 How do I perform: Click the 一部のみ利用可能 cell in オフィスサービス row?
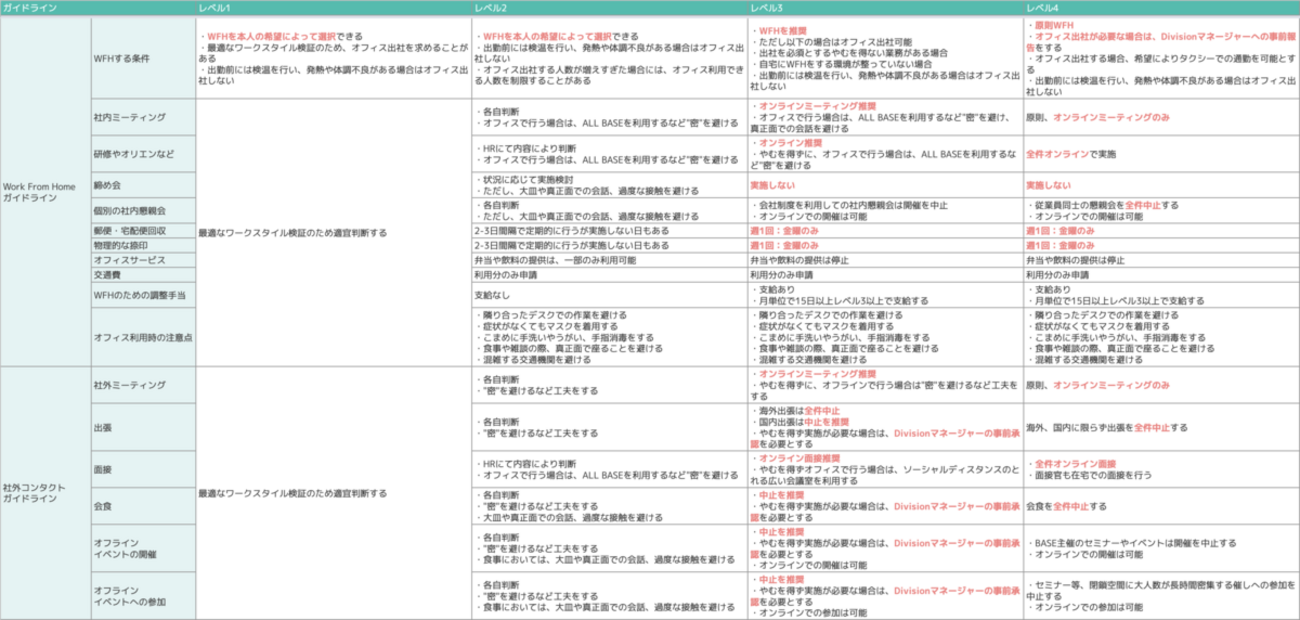click(x=610, y=258)
